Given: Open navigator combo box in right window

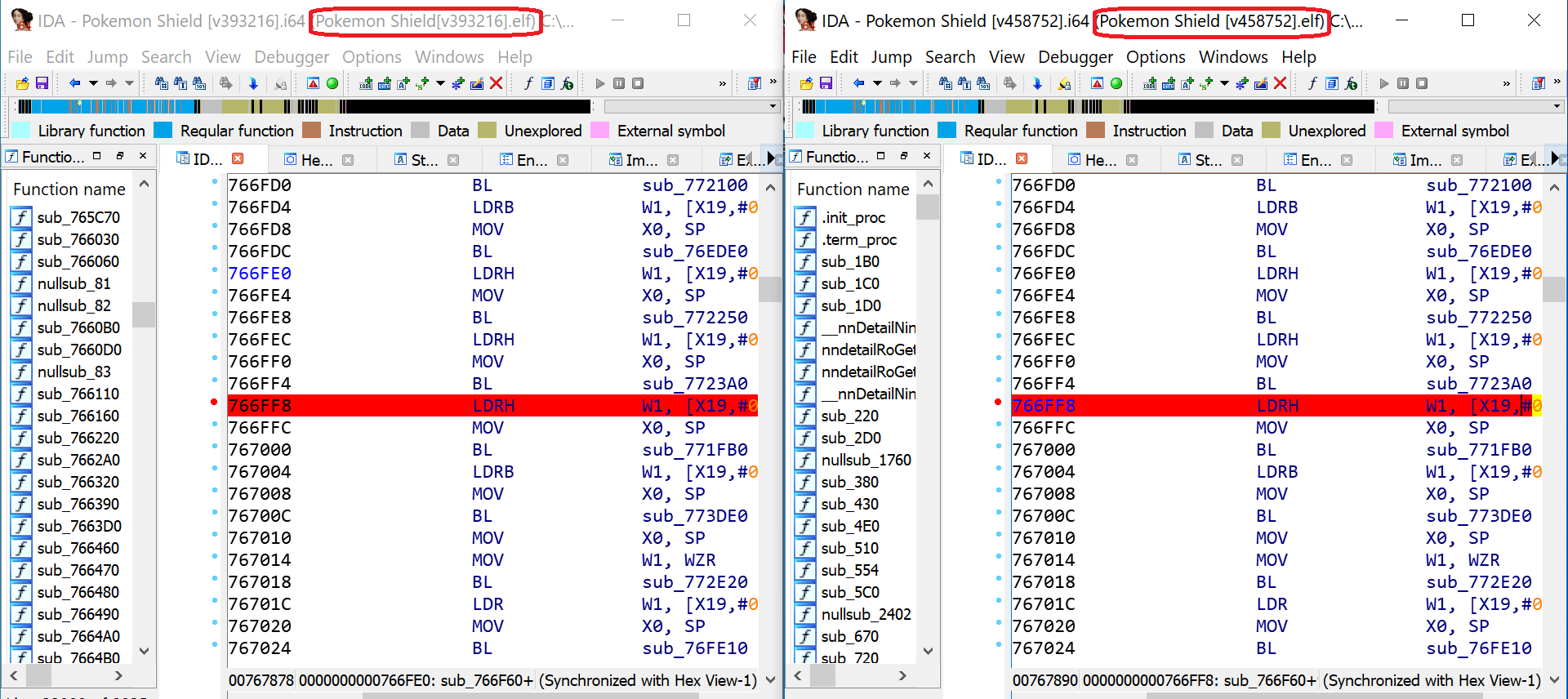Looking at the screenshot, I should (1475, 106).
